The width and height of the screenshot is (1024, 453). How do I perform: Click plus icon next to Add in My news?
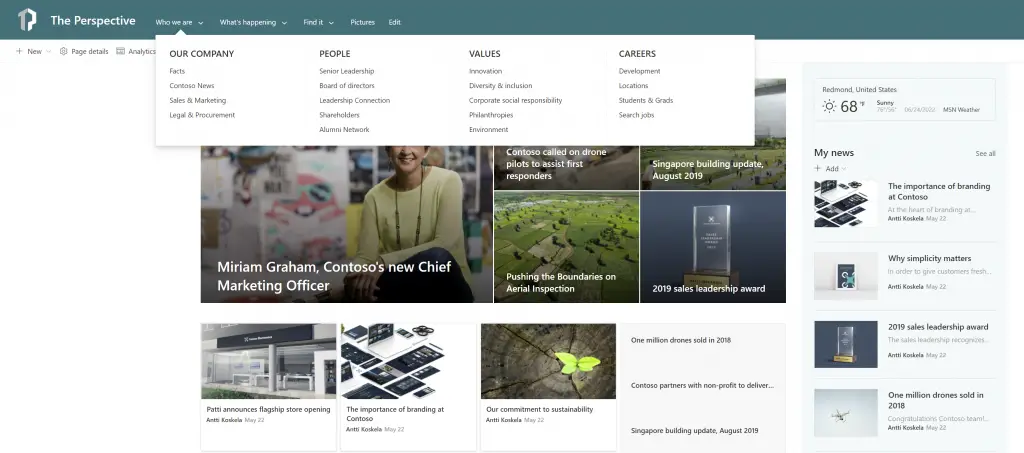click(x=819, y=169)
